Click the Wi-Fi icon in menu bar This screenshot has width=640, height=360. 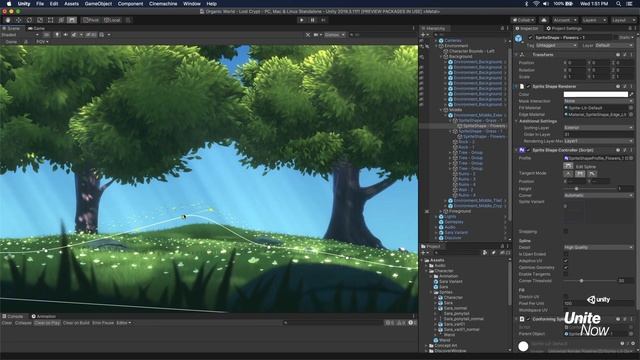536,4
